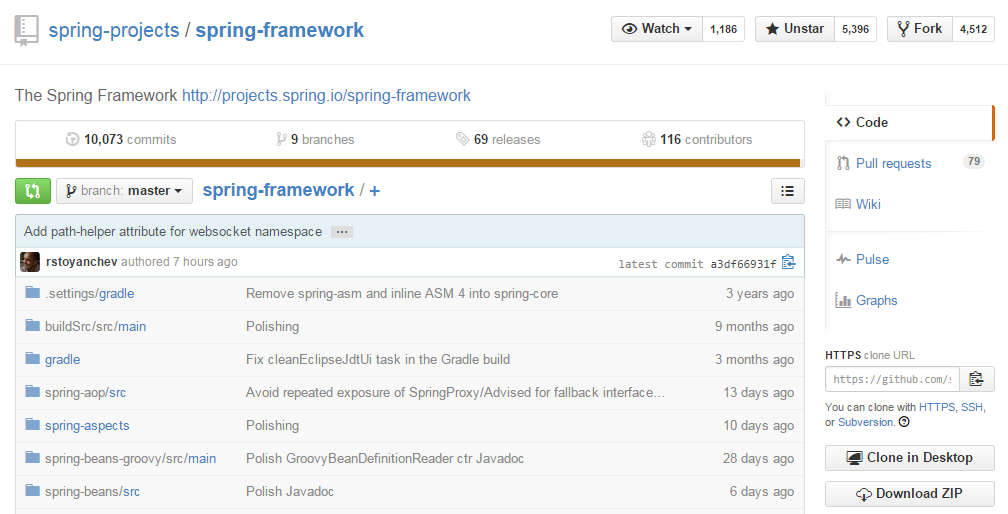Click the language color bar

(x=408, y=163)
